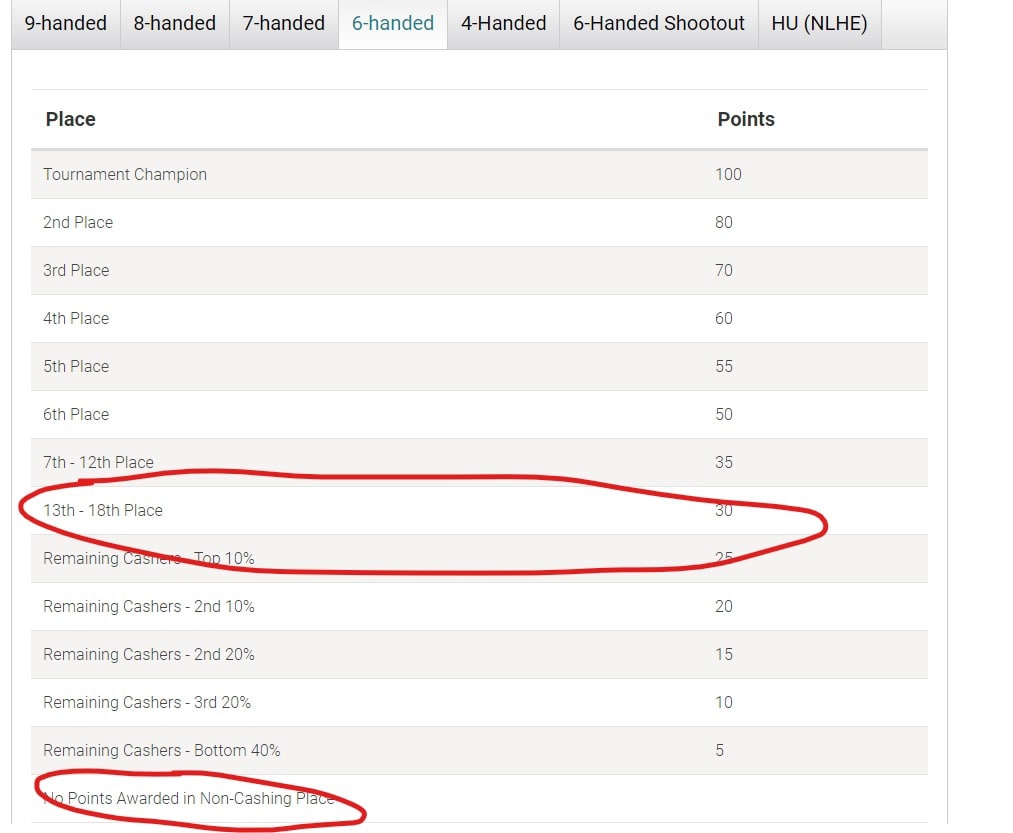Screen dimensions: 1013x833
Task: Click the 5th Place row label
Action: click(x=76, y=366)
